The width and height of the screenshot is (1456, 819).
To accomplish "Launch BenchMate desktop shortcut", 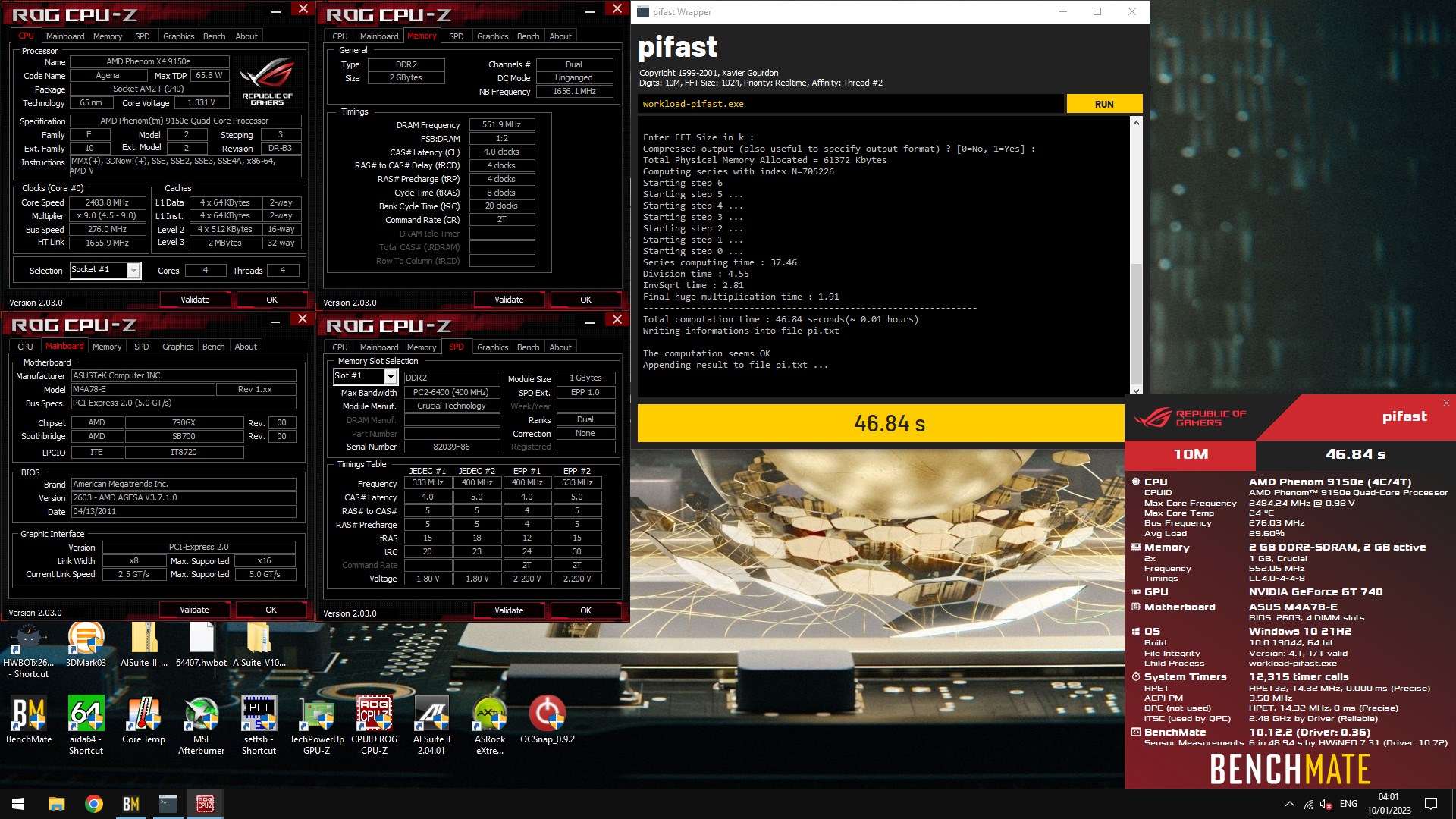I will pyautogui.click(x=29, y=720).
